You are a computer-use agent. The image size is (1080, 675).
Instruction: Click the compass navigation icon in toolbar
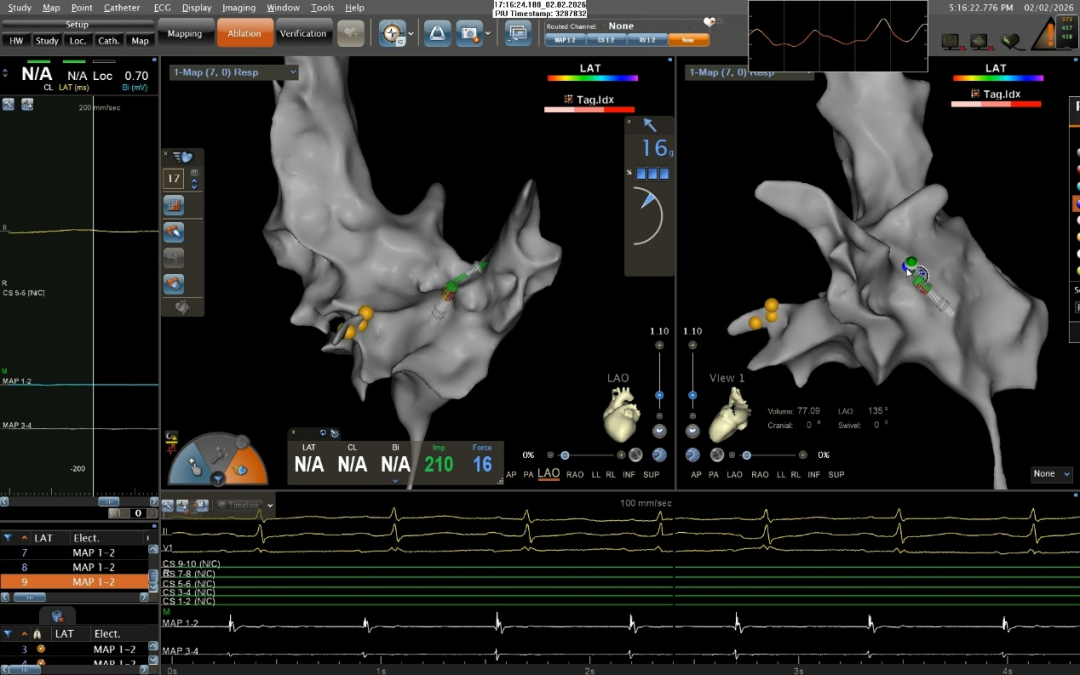[x=391, y=34]
